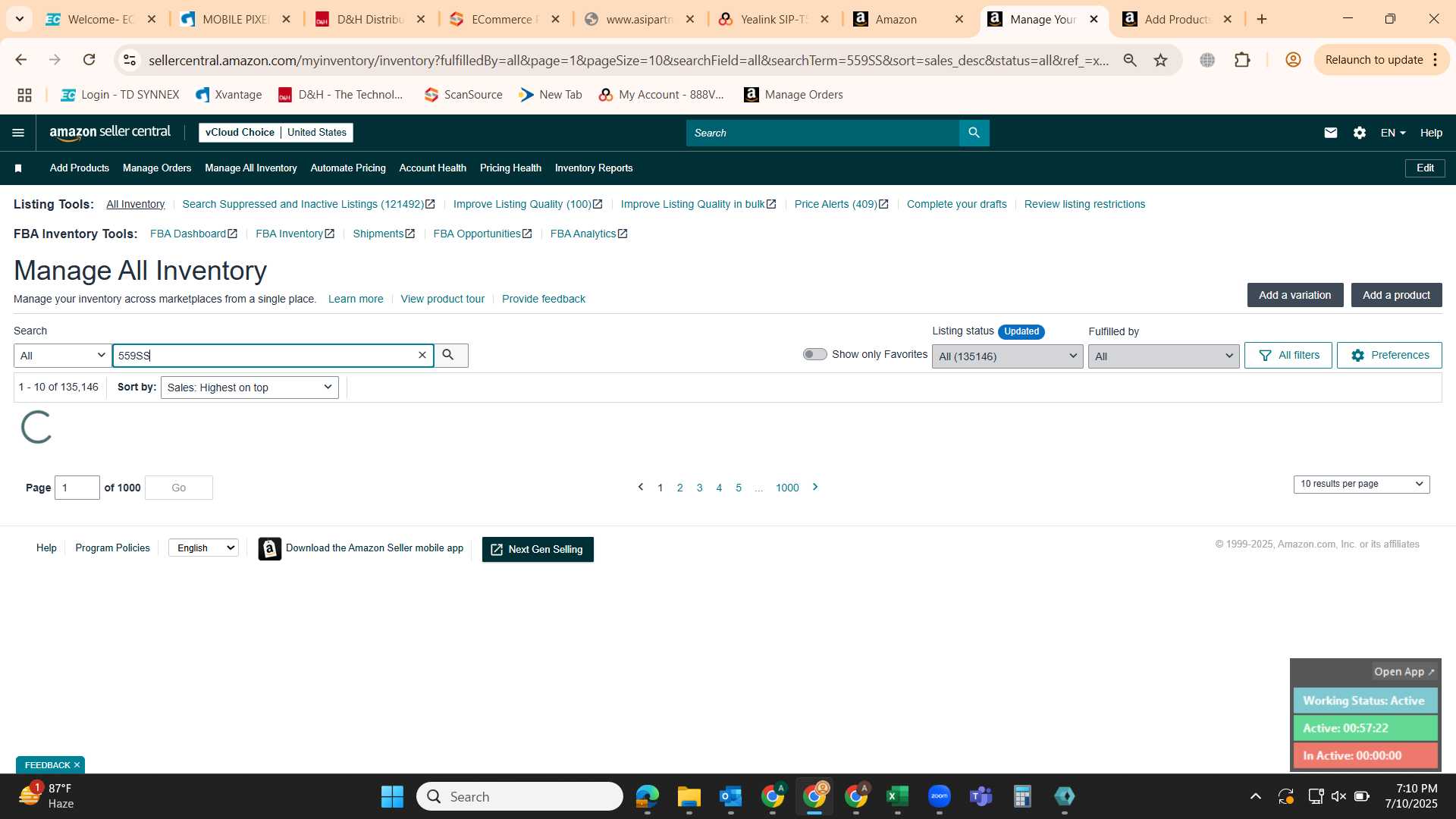Open Automate Pricing menu item
Image resolution: width=1456 pixels, height=819 pixels.
click(x=348, y=168)
